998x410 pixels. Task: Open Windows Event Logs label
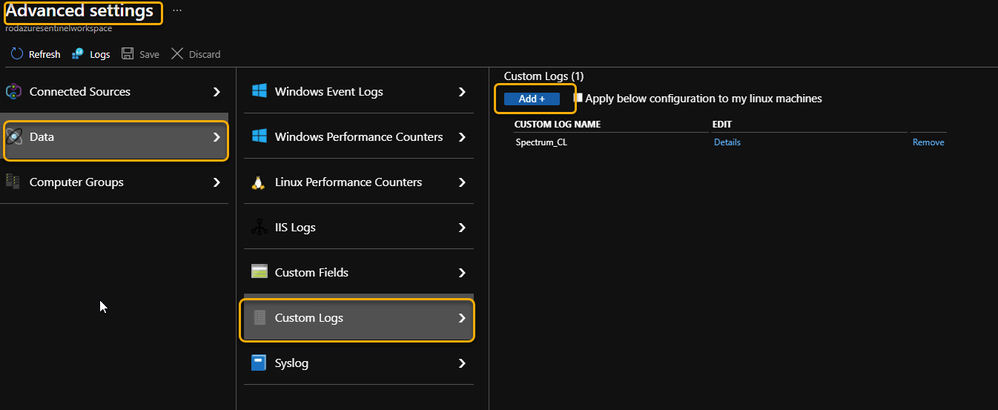[x=328, y=92]
